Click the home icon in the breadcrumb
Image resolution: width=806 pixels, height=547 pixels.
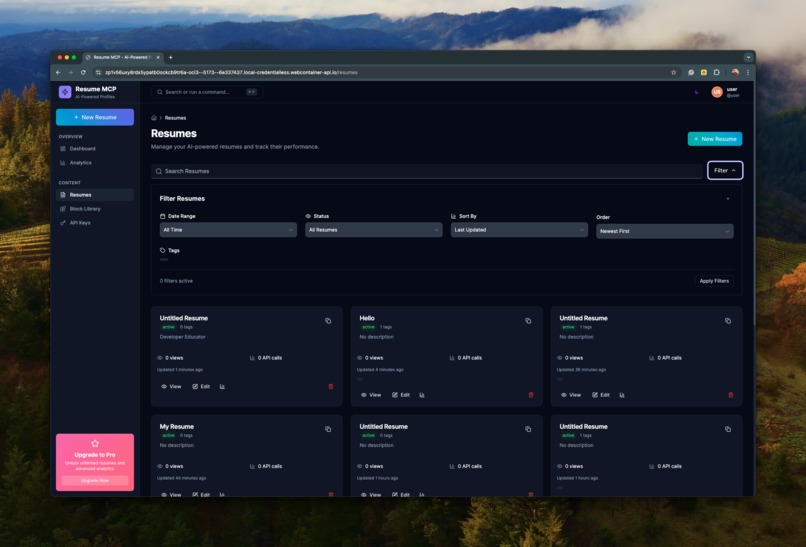[154, 118]
